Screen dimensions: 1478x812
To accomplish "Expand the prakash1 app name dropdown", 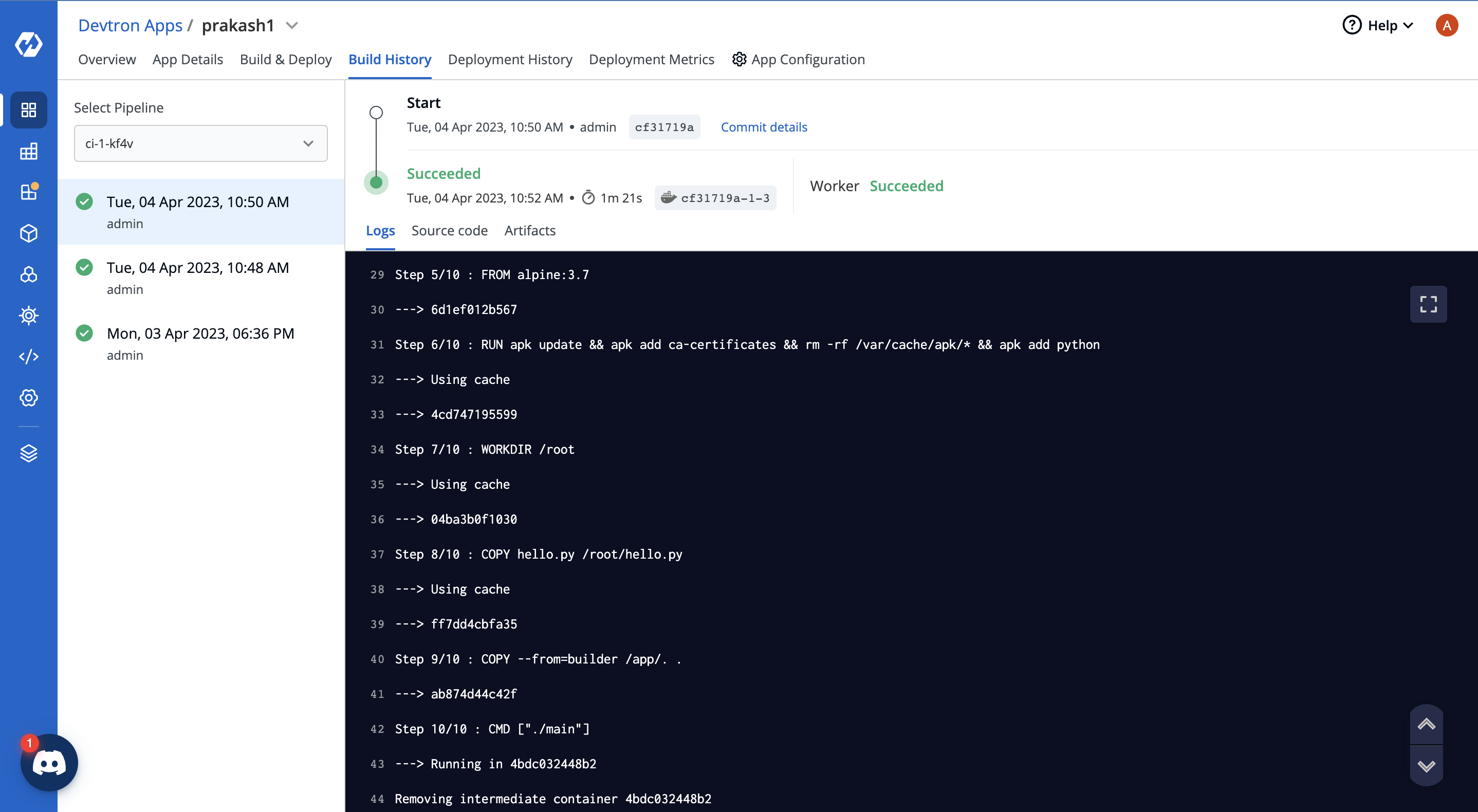I will [291, 25].
